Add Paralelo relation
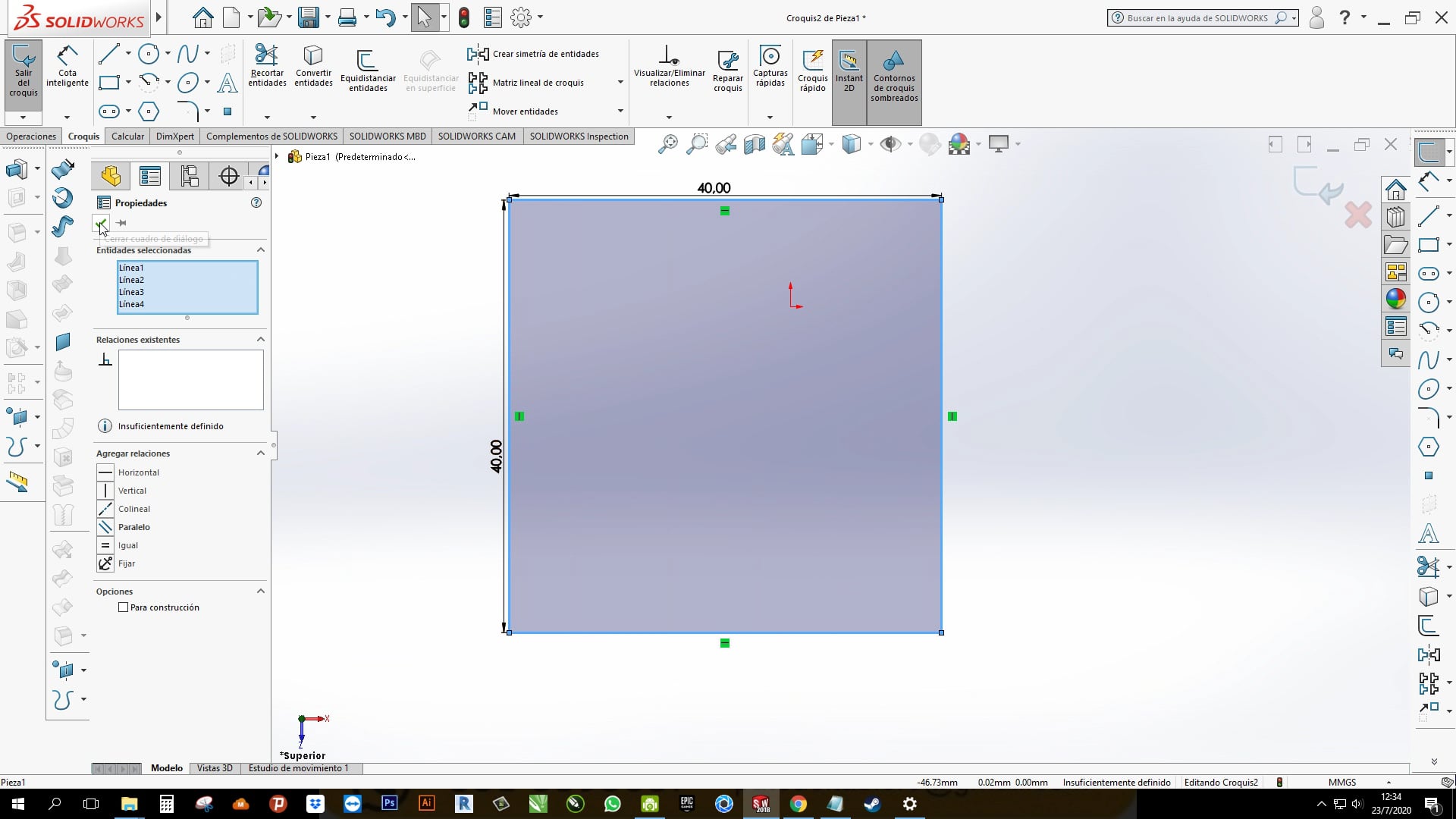 tap(125, 527)
